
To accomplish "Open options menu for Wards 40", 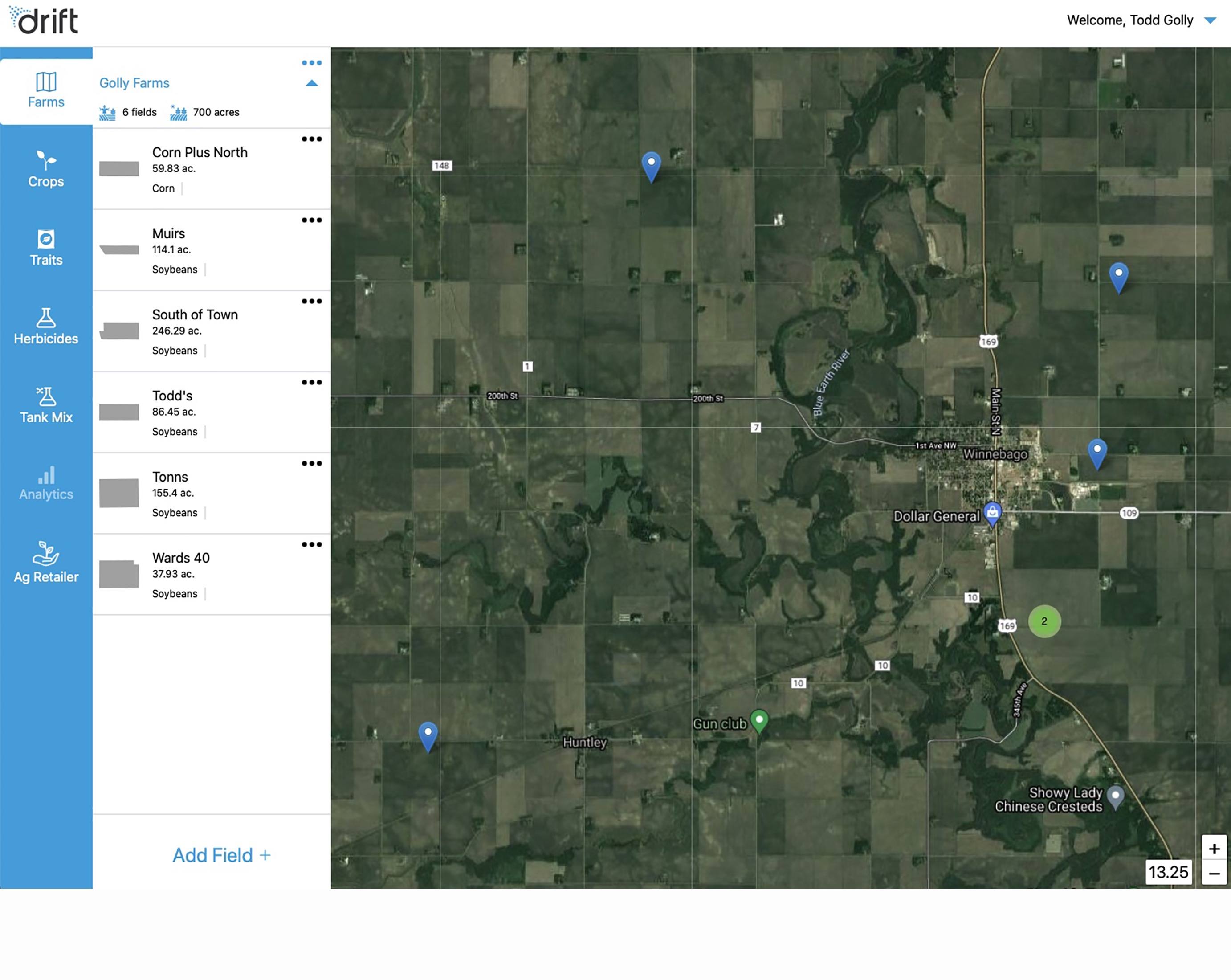I will click(x=311, y=544).
